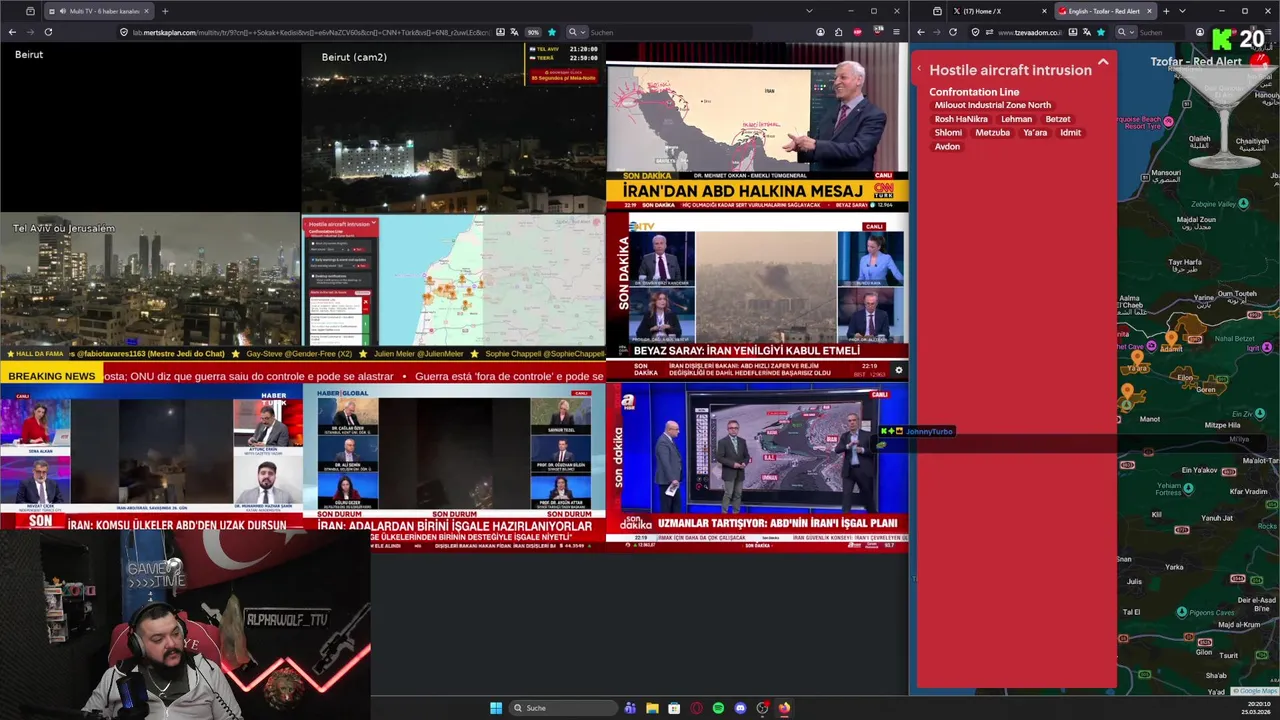Open the A Haber news tile
This screenshot has height=720, width=1280.
point(757,467)
